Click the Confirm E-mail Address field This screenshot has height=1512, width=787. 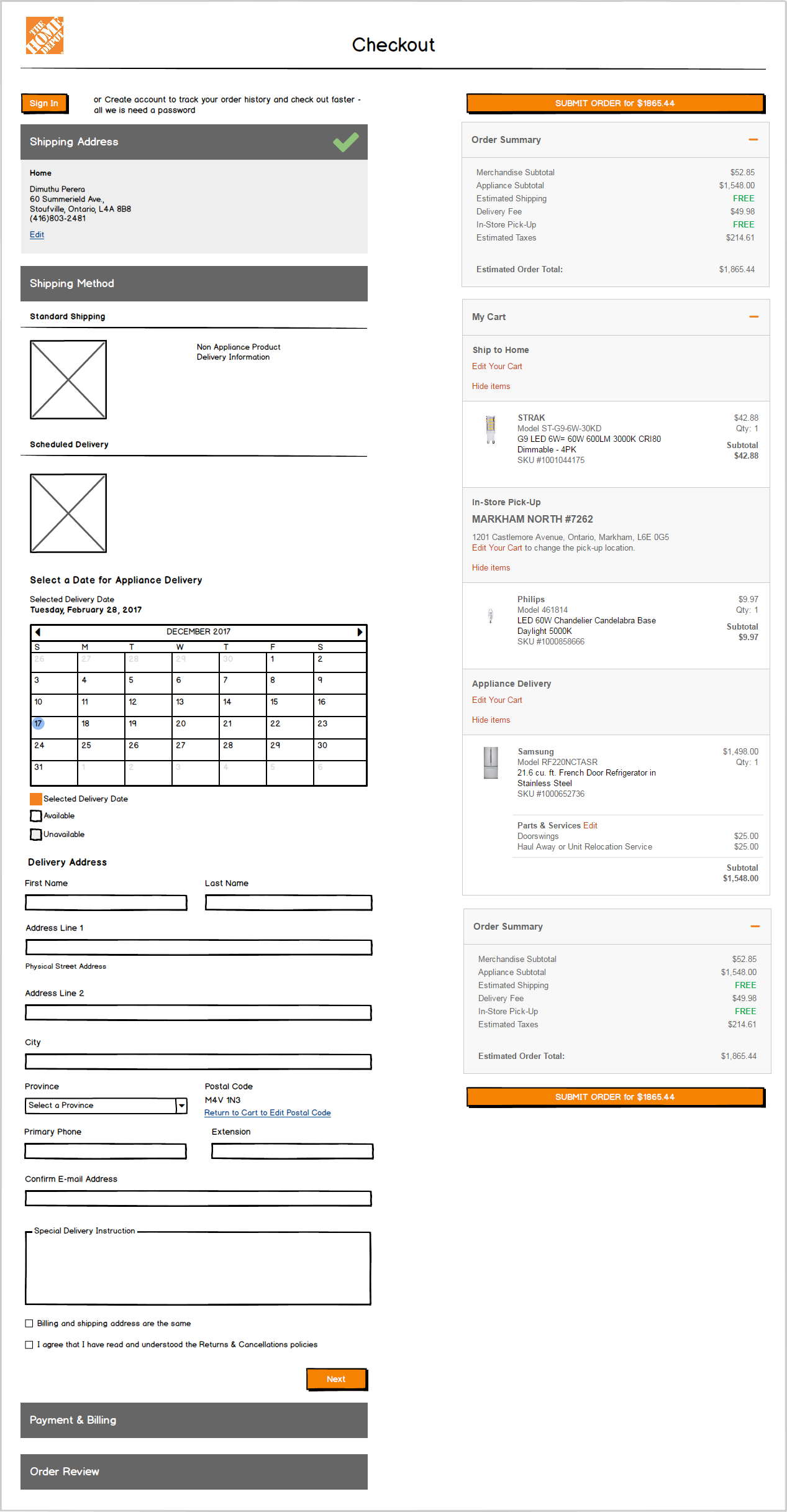pyautogui.click(x=199, y=1199)
